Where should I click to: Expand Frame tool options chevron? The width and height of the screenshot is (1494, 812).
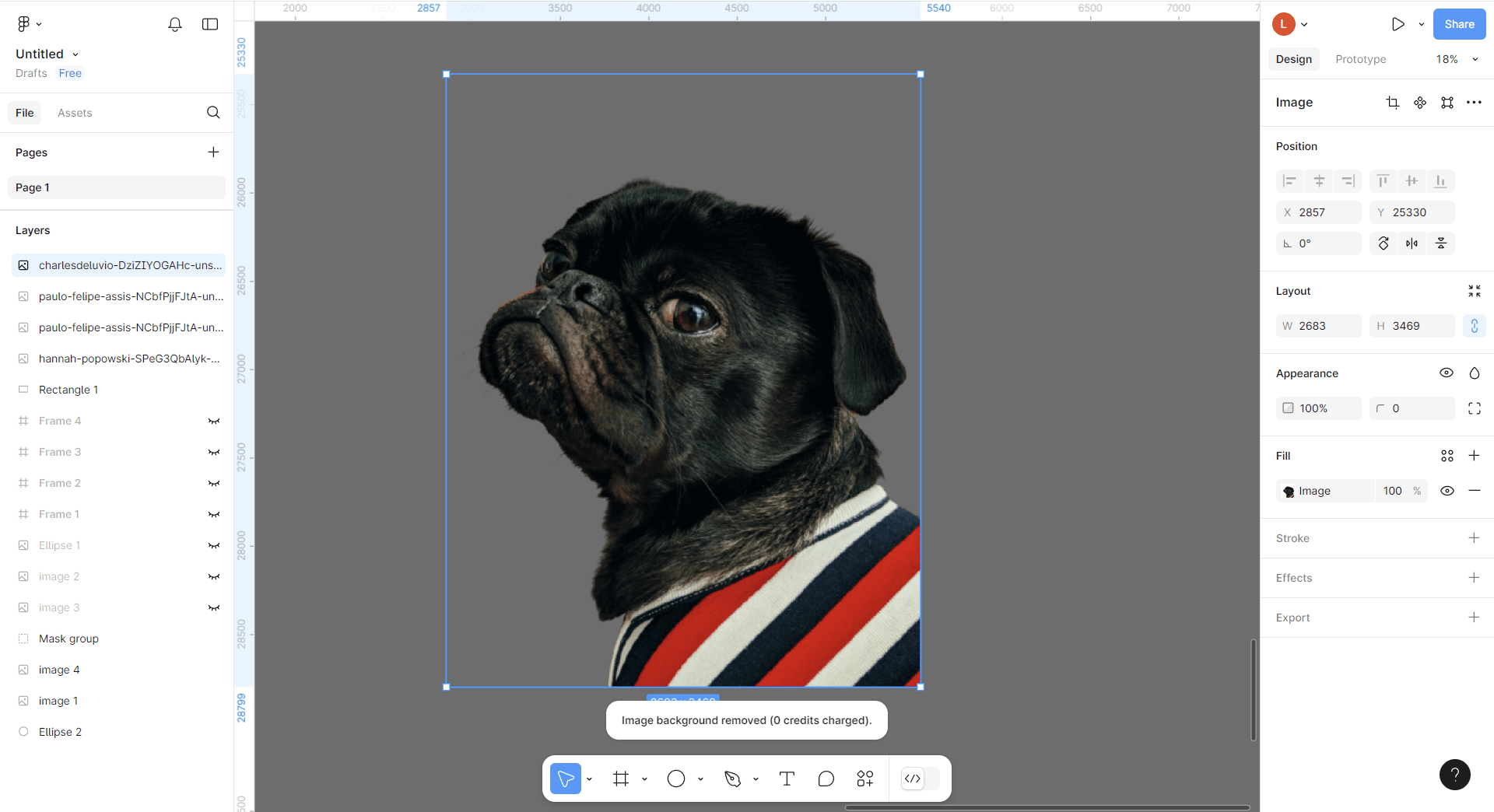click(644, 779)
